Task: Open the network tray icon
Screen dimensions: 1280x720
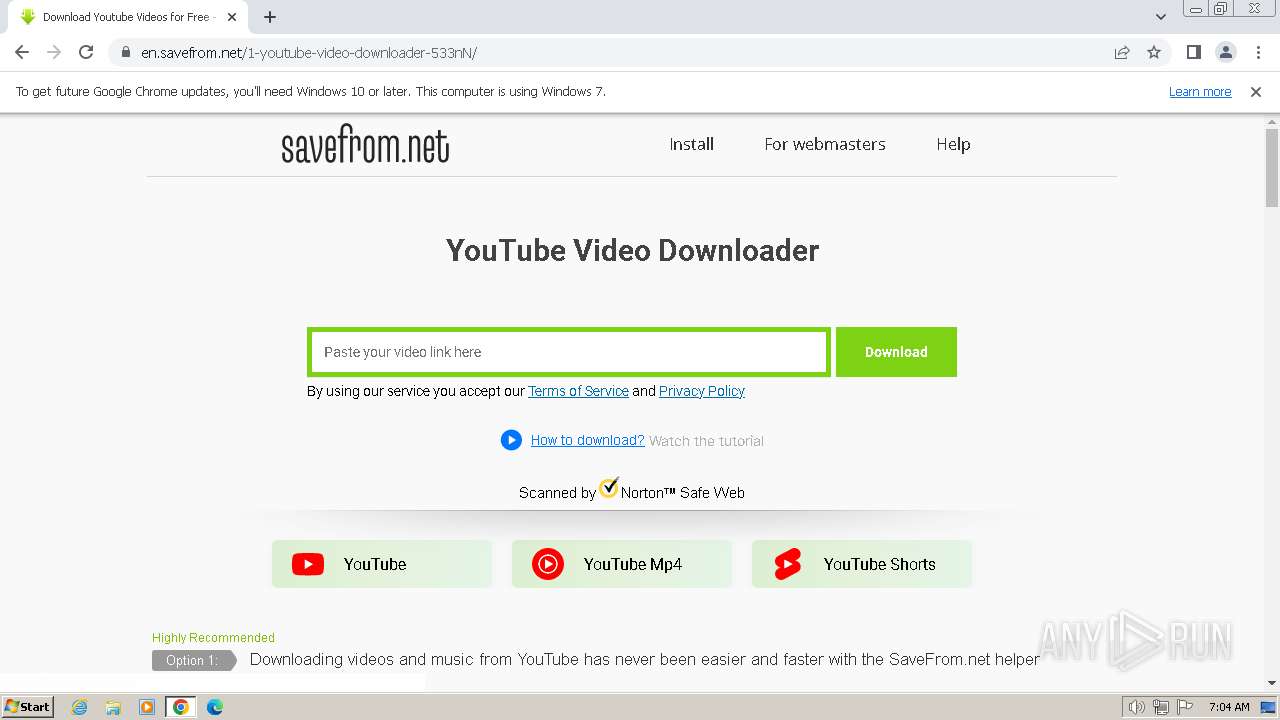Action: 1161,707
